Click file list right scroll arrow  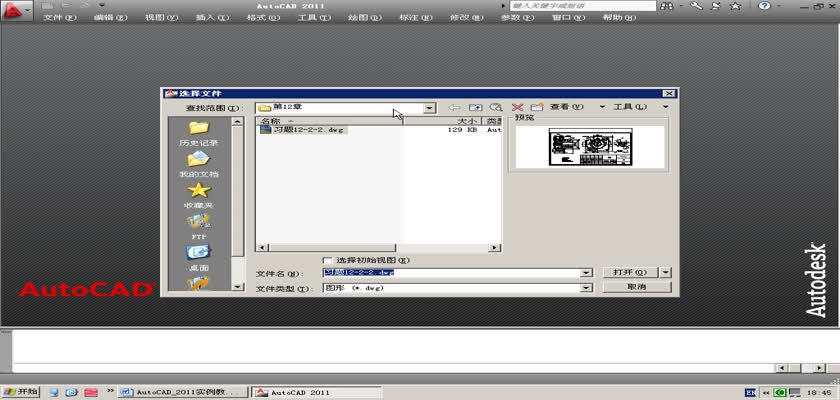click(495, 248)
